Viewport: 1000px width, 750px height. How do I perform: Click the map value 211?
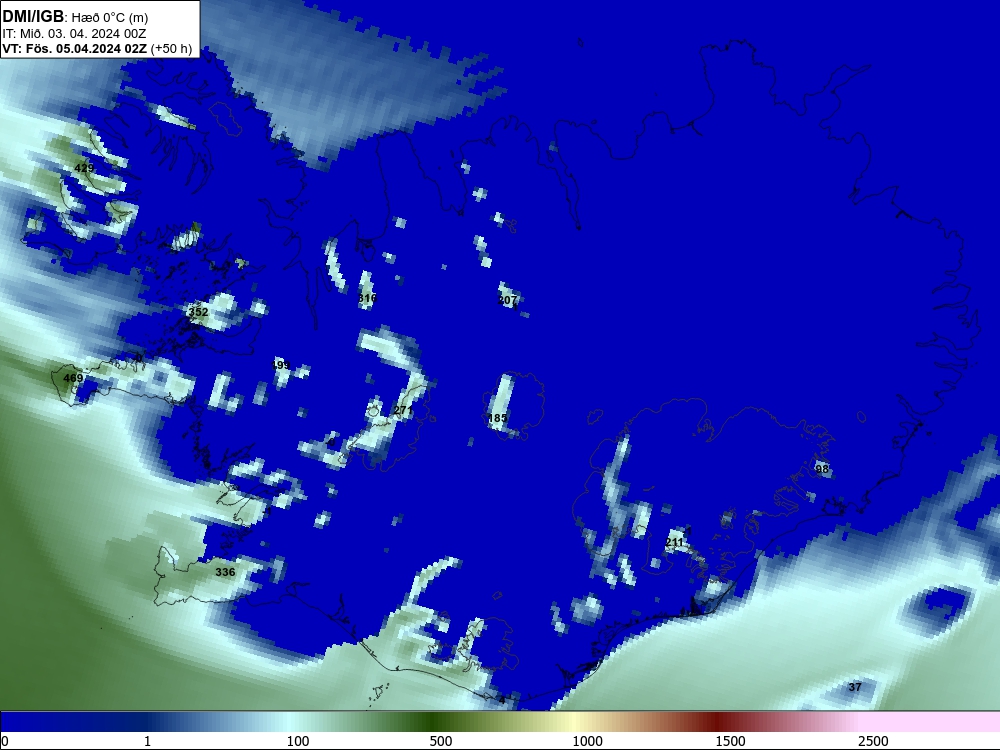point(674,542)
